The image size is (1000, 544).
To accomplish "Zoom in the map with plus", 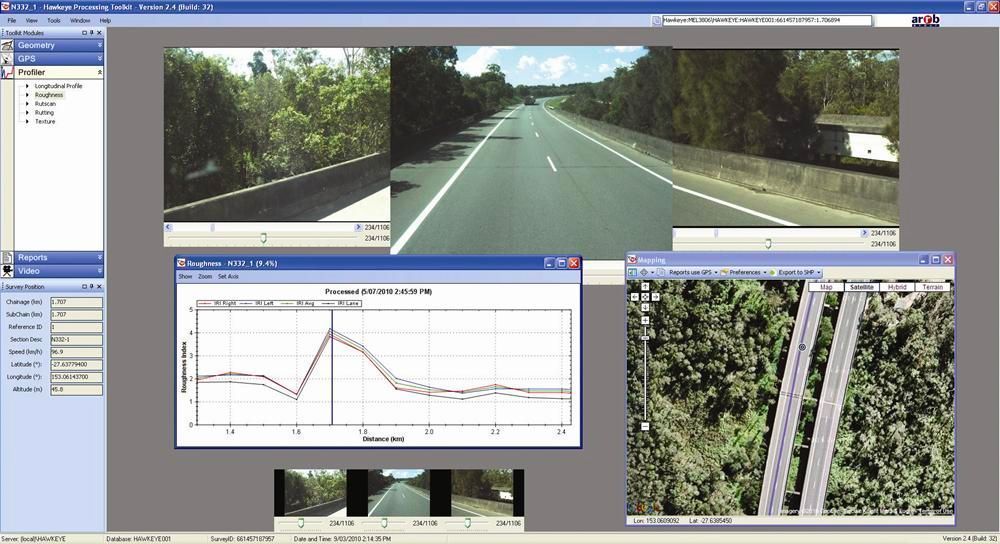I will point(645,320).
